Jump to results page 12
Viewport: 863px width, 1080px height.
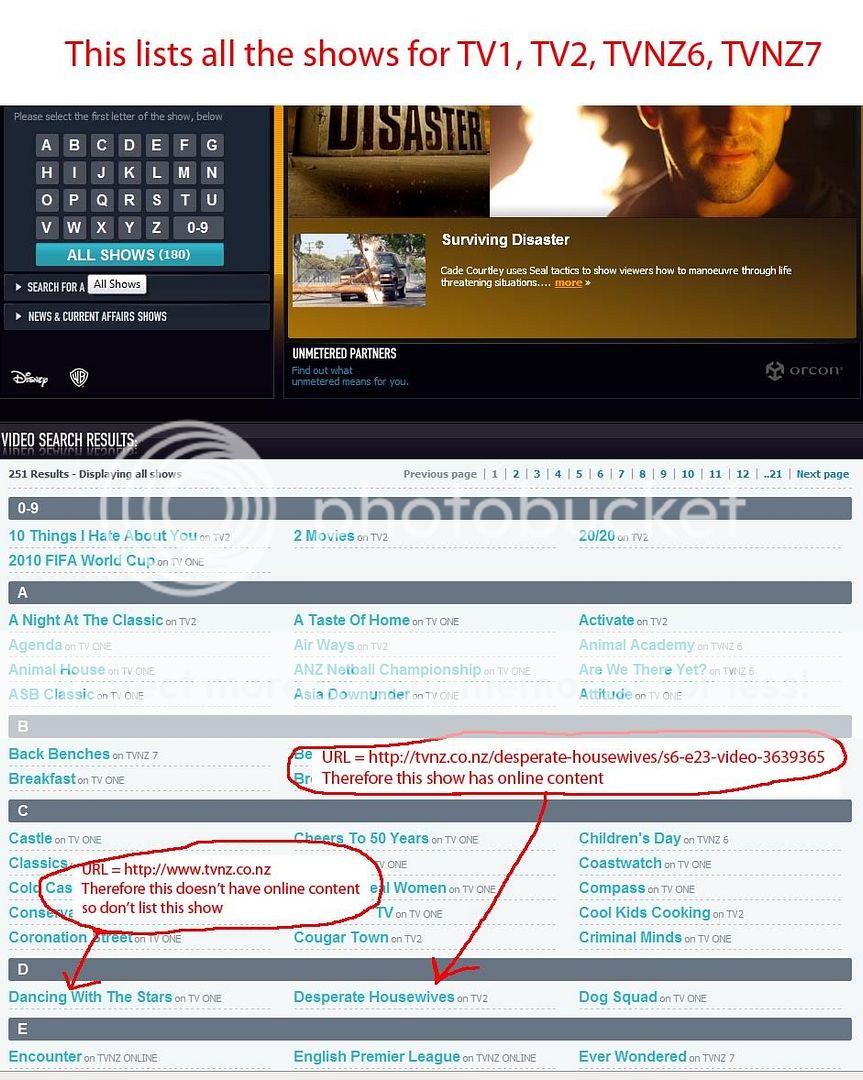coord(742,474)
